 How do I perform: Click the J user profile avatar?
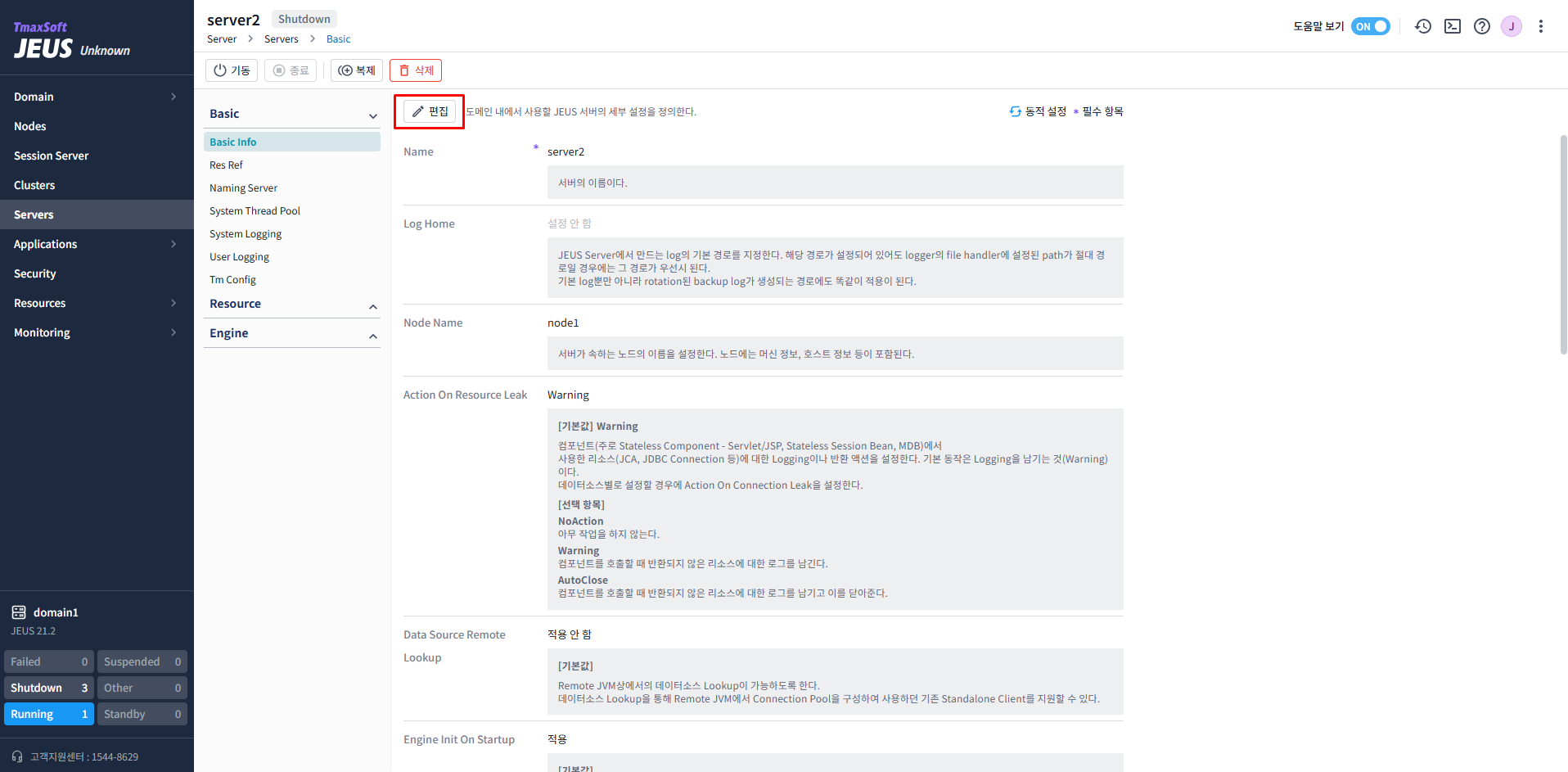[x=1512, y=25]
